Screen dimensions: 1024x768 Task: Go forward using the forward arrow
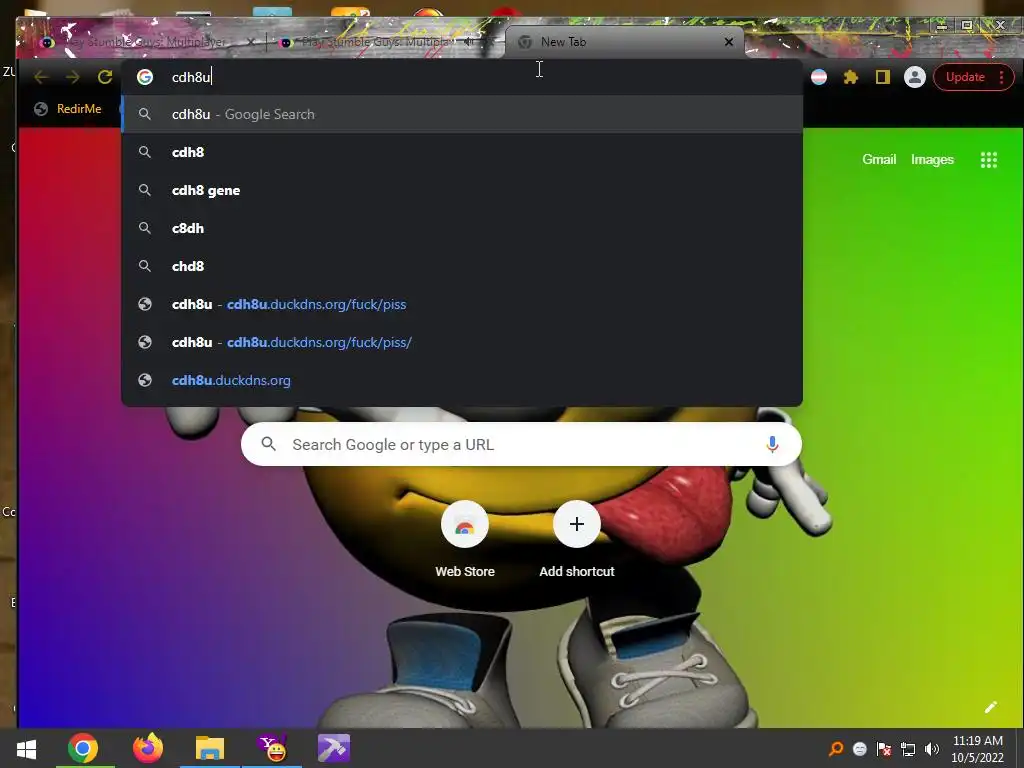coord(72,77)
